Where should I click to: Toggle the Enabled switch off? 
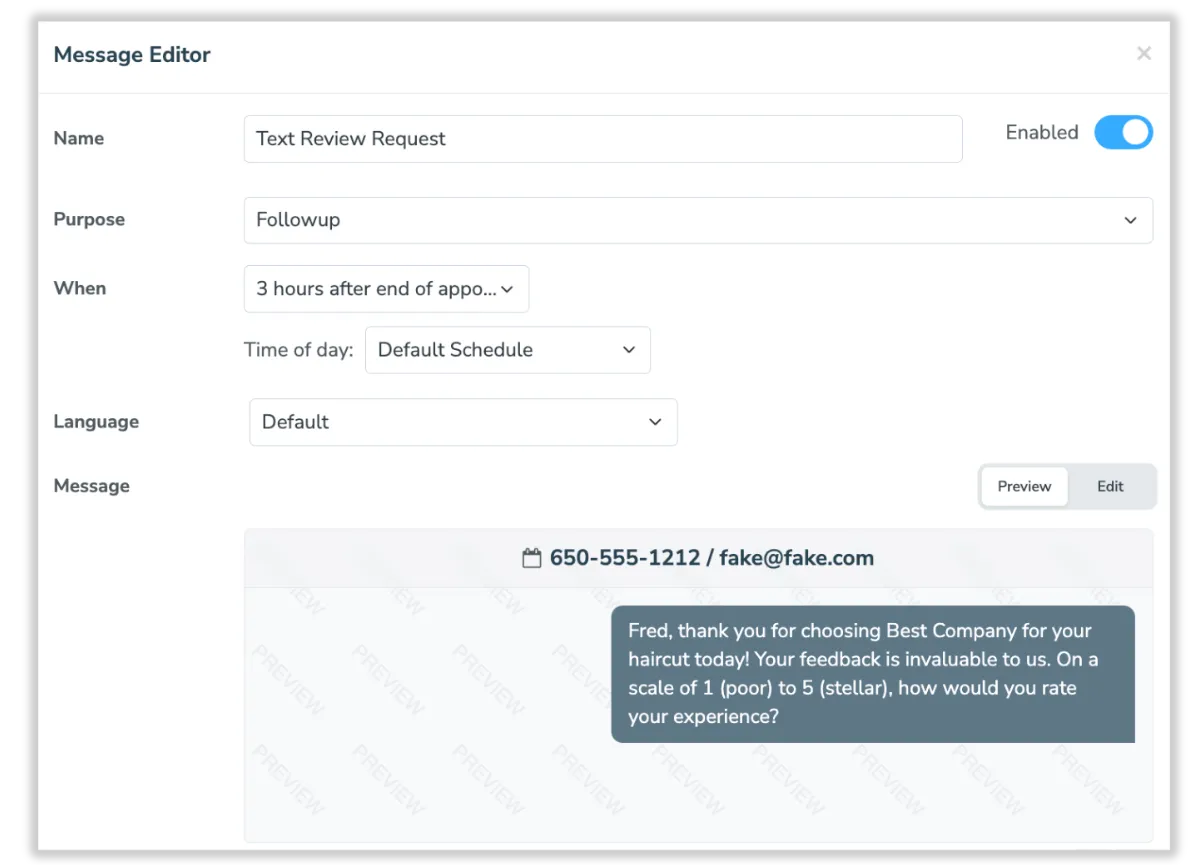(x=1123, y=132)
